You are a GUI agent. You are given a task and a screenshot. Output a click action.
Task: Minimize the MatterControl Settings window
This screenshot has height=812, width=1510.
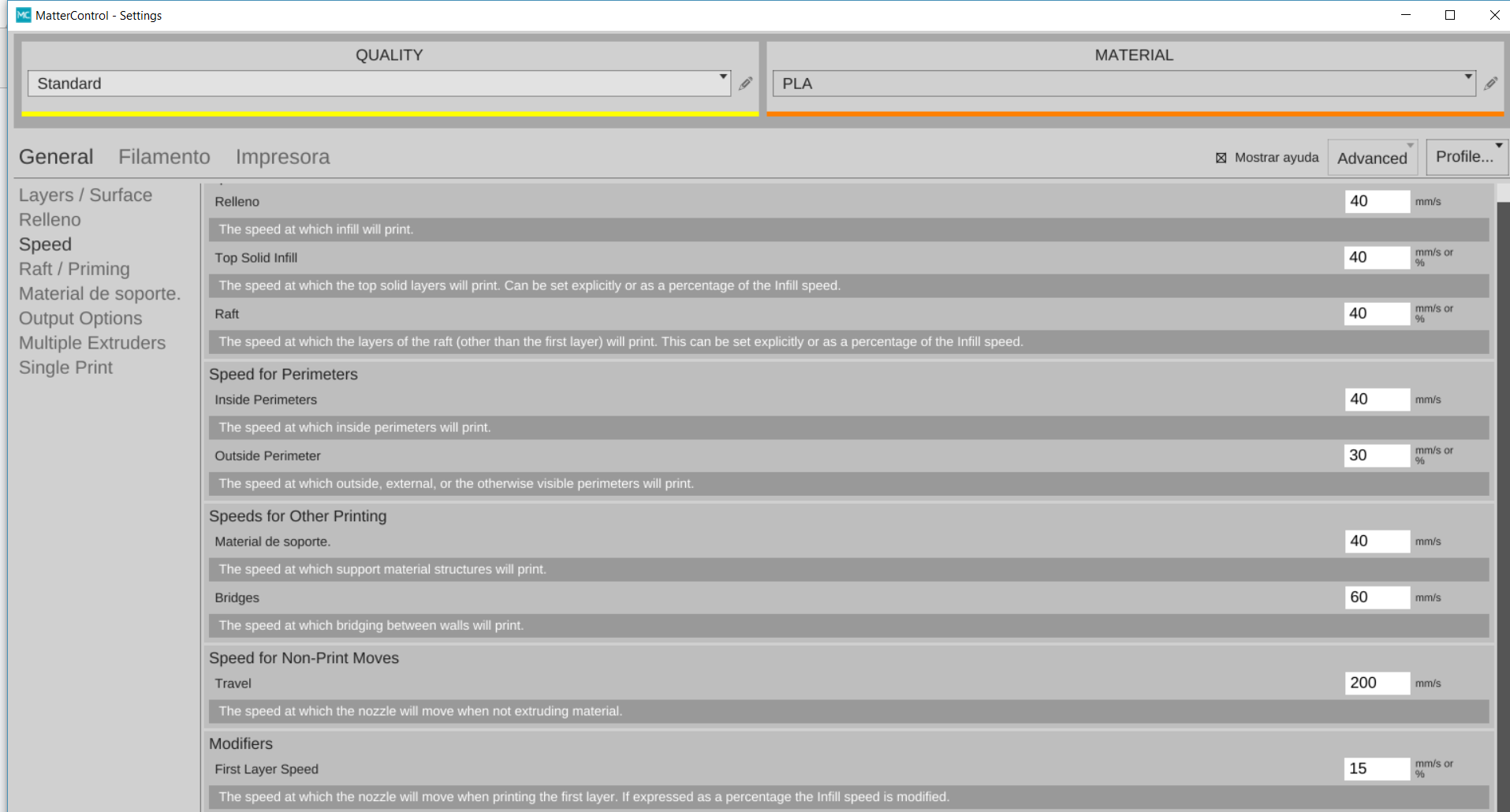pyautogui.click(x=1405, y=15)
